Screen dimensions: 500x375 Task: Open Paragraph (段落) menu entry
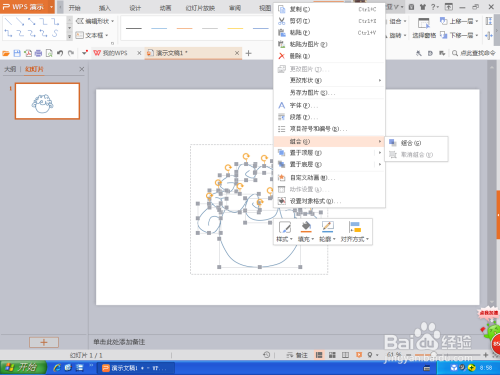pos(329,117)
